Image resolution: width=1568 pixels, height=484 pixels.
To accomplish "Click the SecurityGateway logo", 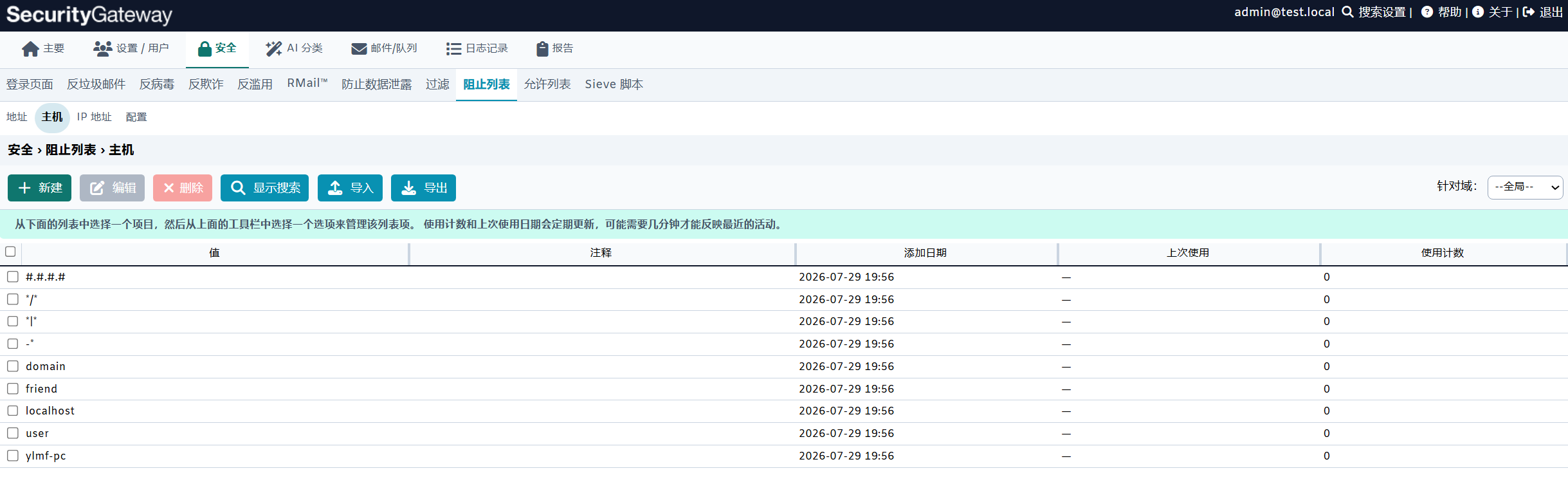I will tap(89, 15).
